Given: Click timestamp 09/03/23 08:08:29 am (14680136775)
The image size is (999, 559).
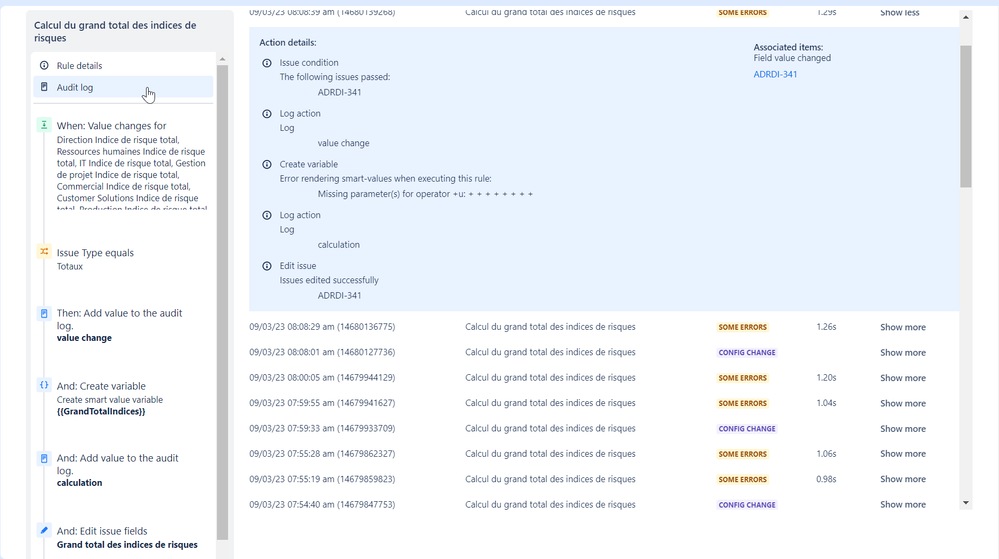Looking at the screenshot, I should point(322,326).
